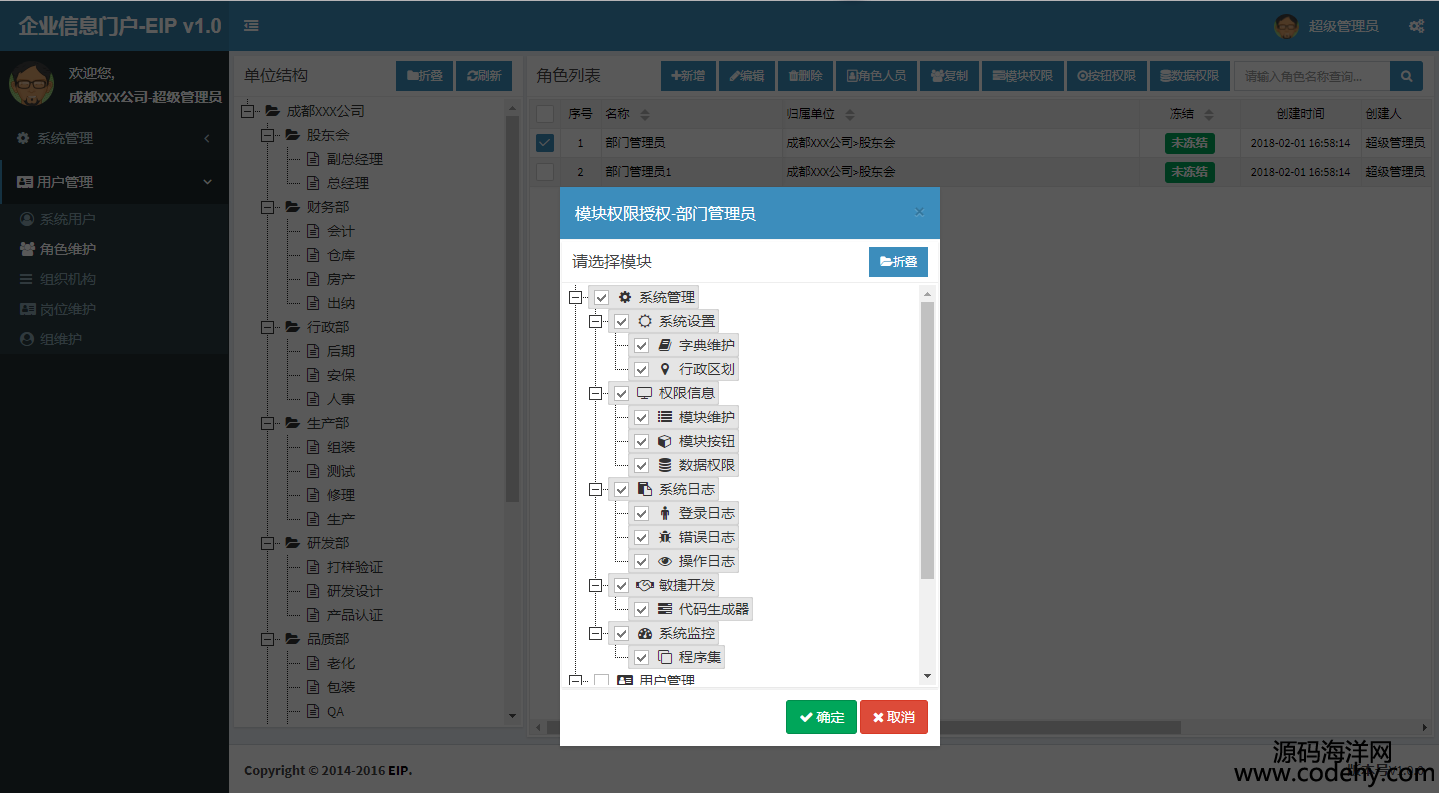The image size is (1439, 793).
Task: Sort by 归属单位 column sort icon
Action: click(x=850, y=115)
